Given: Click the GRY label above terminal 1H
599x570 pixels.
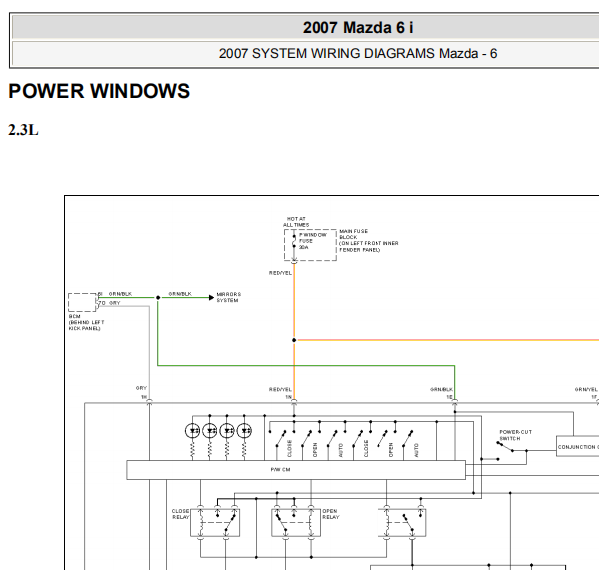Looking at the screenshot, I should tap(141, 388).
